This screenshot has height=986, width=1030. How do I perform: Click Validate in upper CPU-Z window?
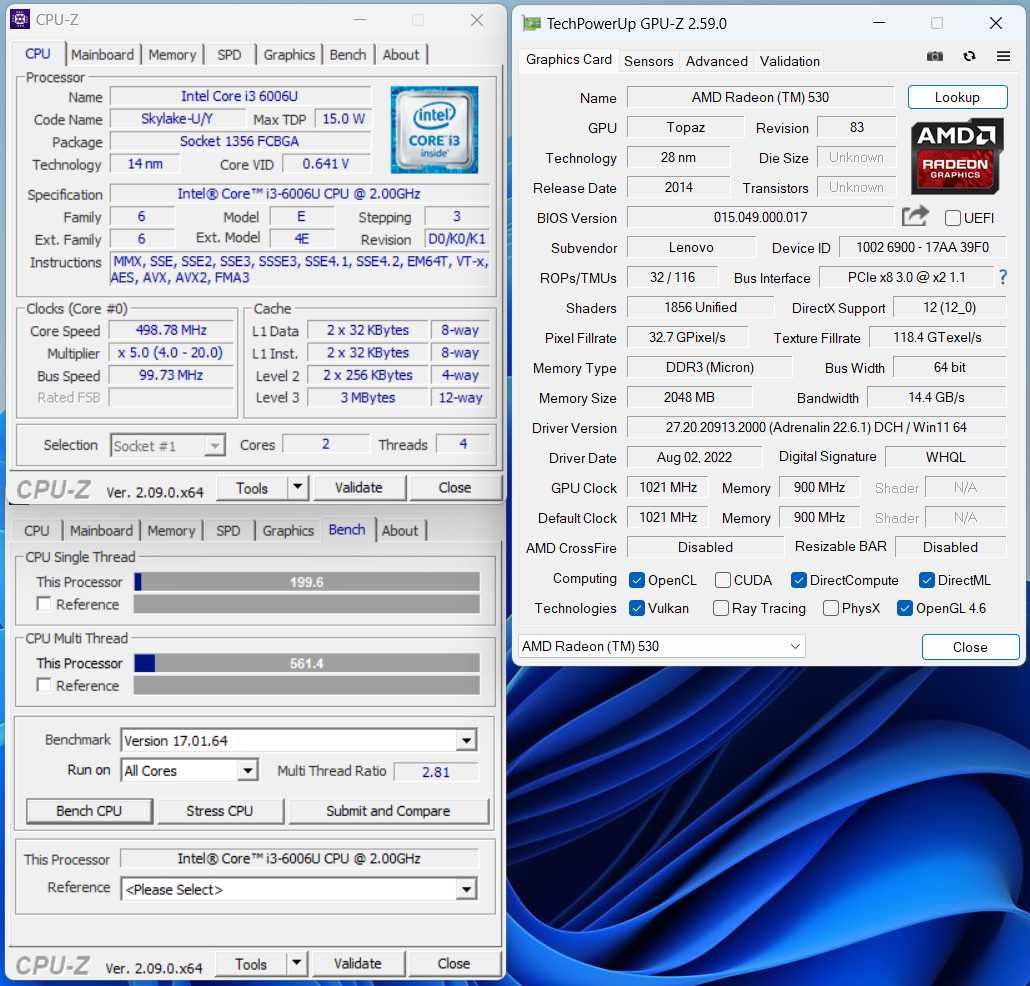tap(359, 487)
